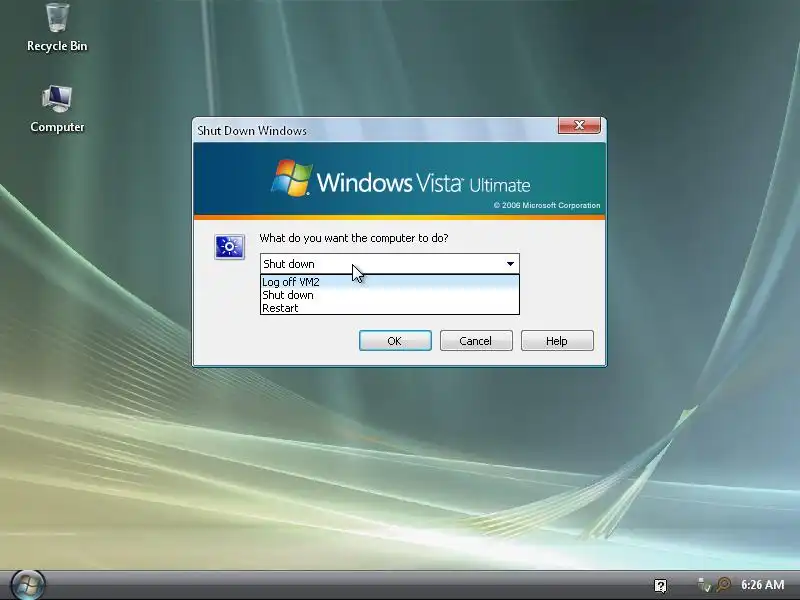Click the Shut down combo box field
Viewport: 800px width, 600px height.
(x=390, y=264)
